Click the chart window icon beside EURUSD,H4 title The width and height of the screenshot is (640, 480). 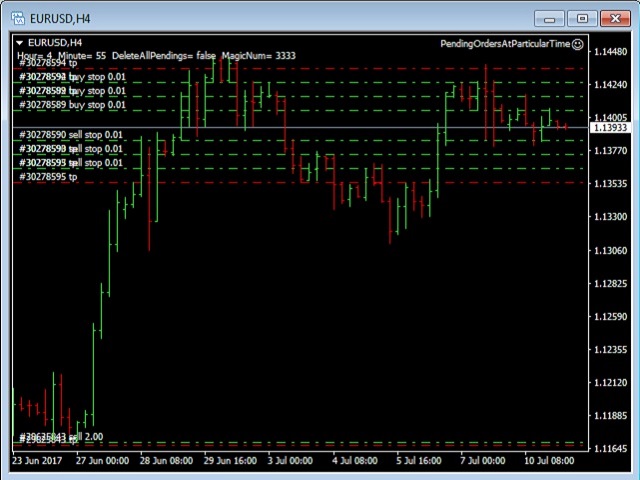[18, 19]
